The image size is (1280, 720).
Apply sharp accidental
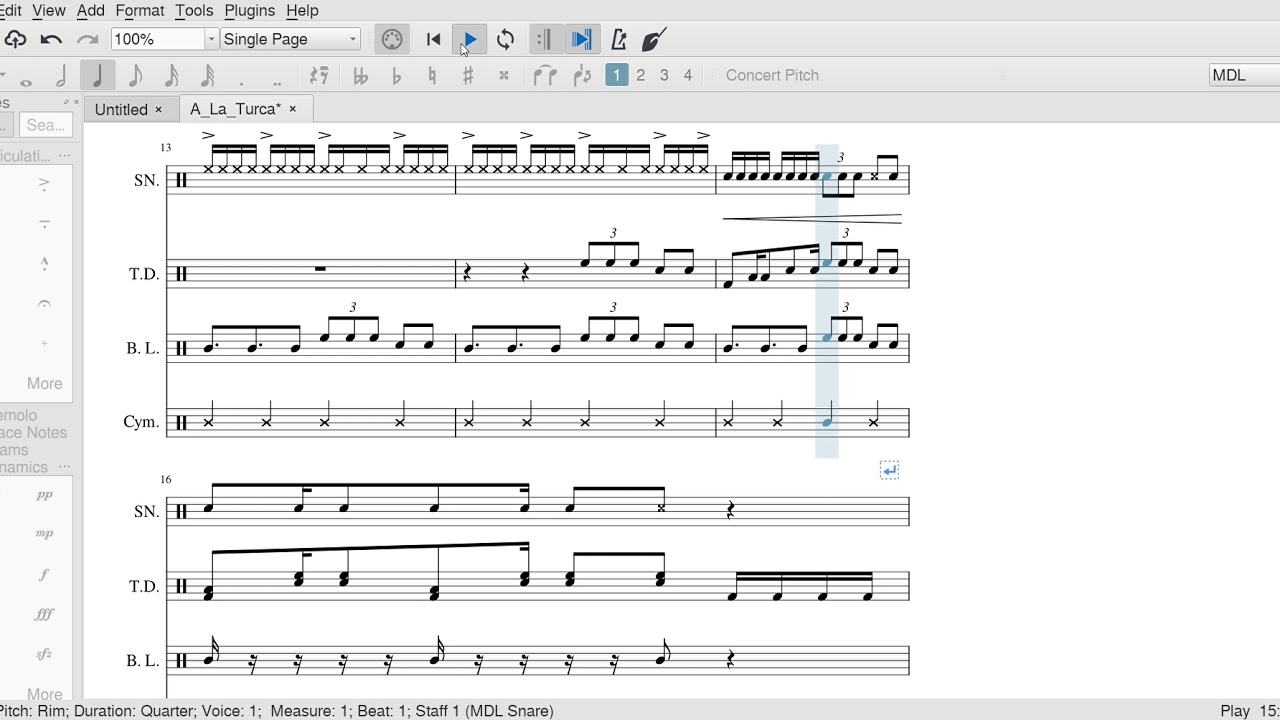(467, 75)
